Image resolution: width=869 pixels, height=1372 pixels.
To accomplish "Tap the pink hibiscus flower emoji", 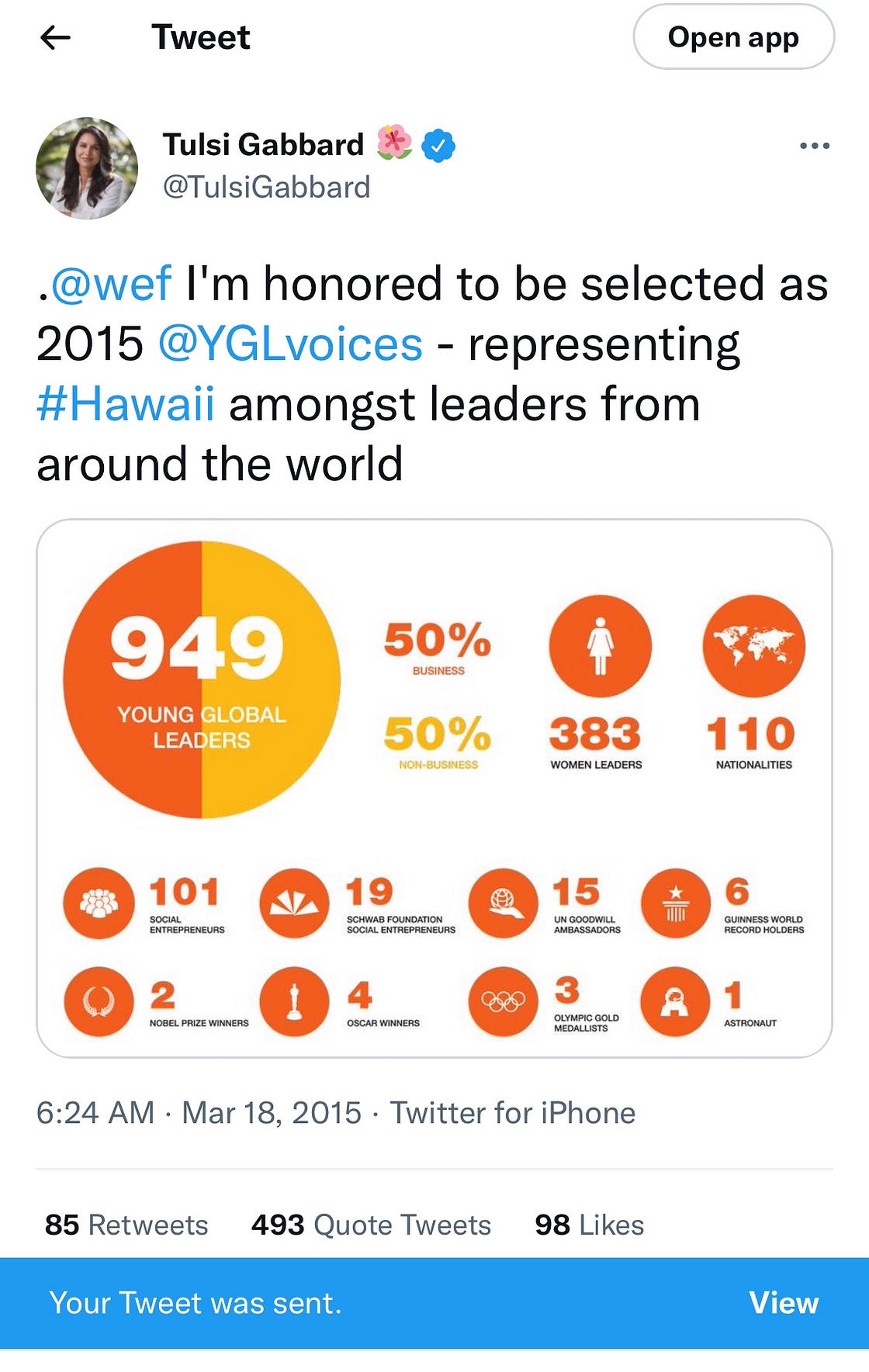I will [x=394, y=143].
